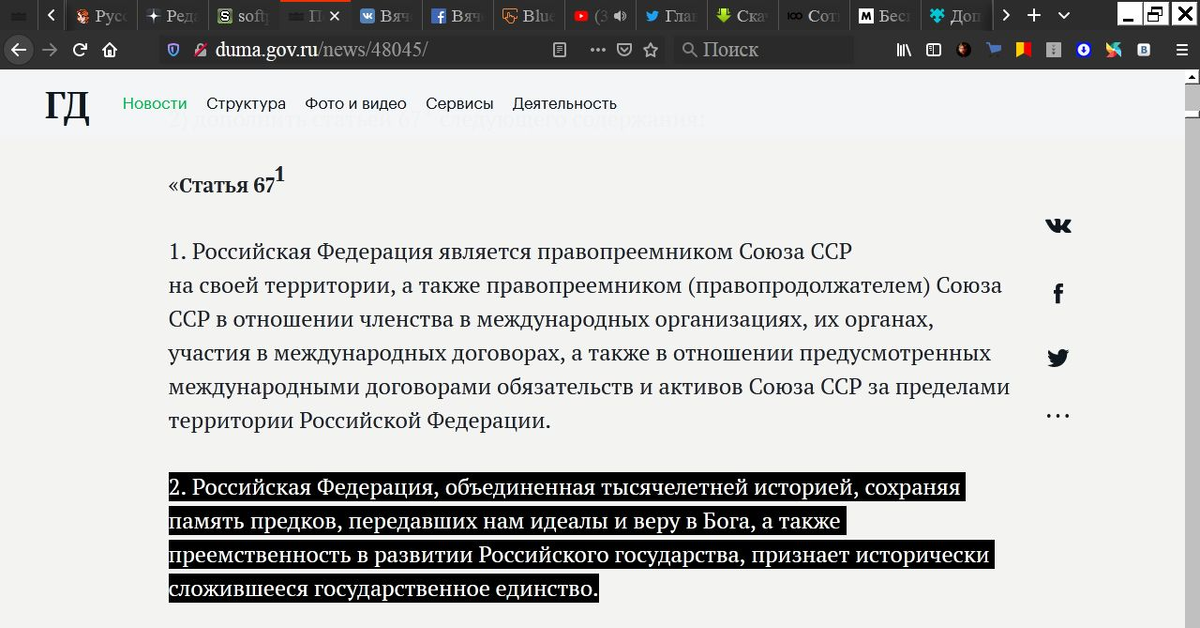Switch to the Русс tab
The image size is (1200, 628).
click(x=102, y=16)
